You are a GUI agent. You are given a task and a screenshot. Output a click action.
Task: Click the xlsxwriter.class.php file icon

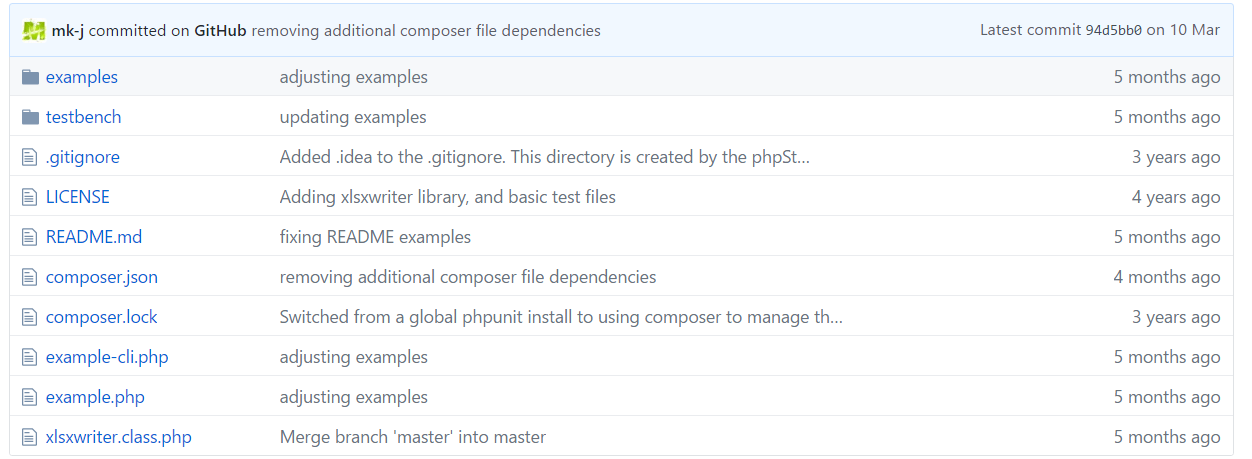(29, 437)
